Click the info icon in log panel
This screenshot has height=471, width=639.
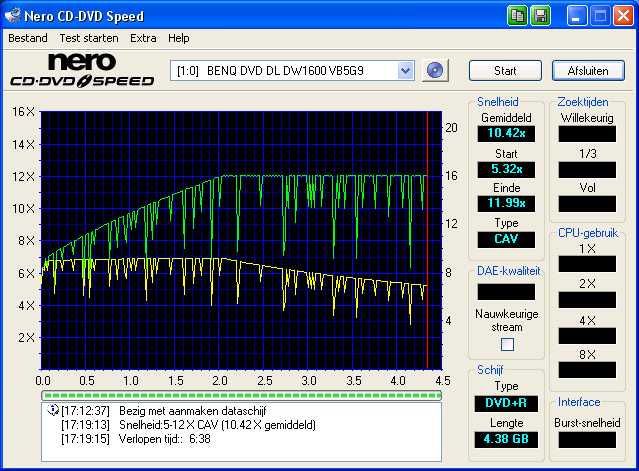pos(53,410)
